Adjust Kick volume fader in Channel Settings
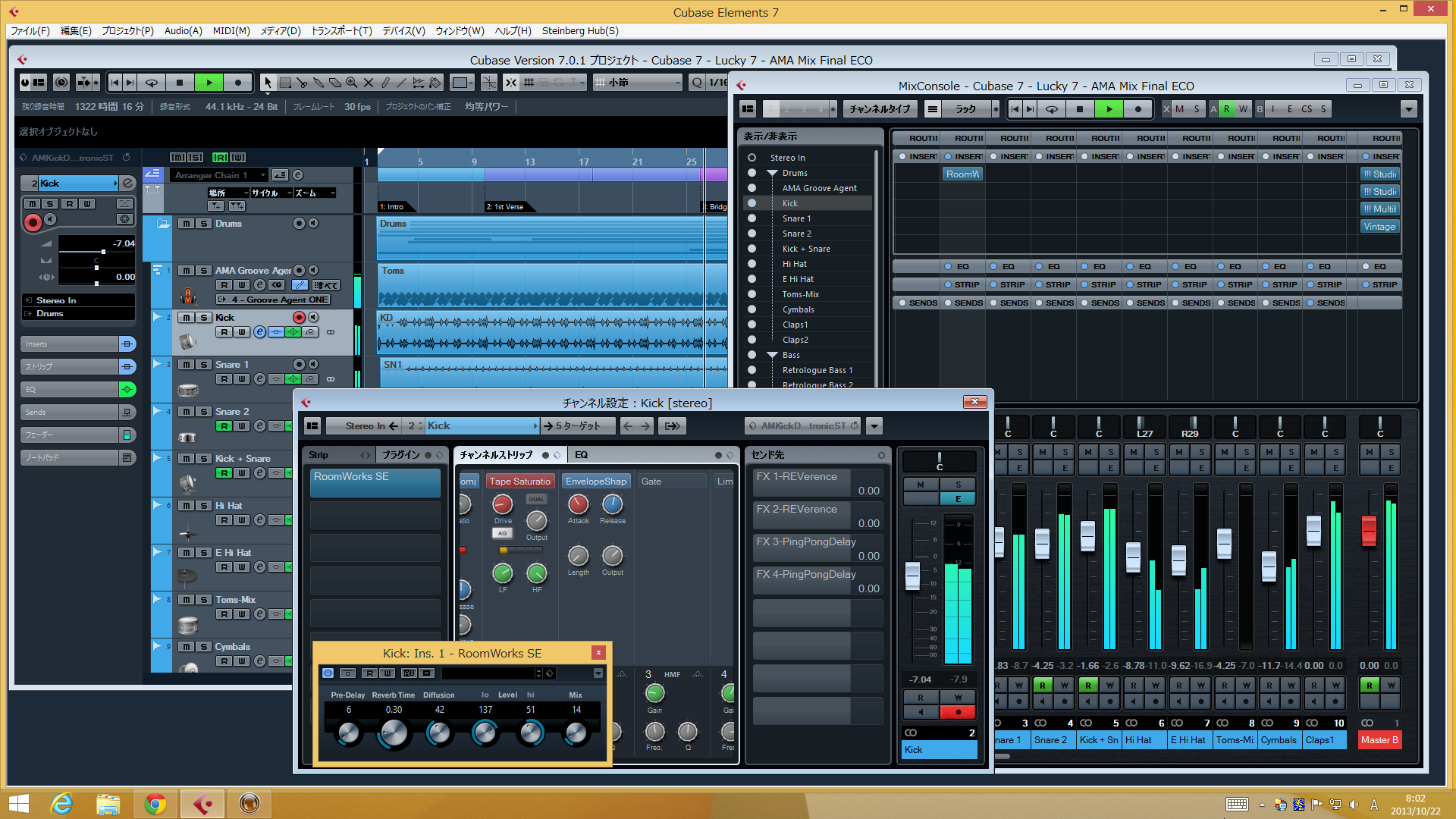Viewport: 1456px width, 819px height. 913,576
